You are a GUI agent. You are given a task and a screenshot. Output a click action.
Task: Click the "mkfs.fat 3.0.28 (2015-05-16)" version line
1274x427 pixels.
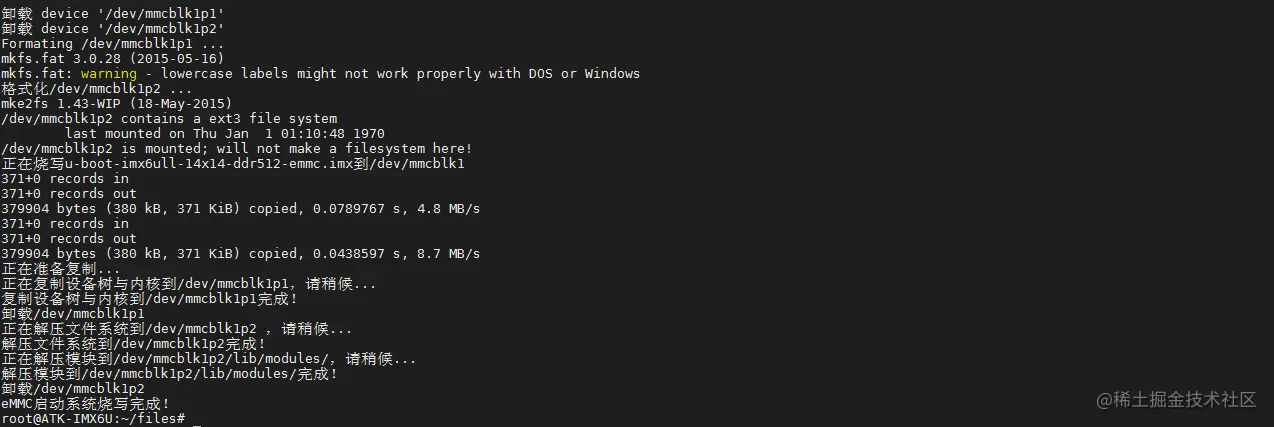coord(113,59)
